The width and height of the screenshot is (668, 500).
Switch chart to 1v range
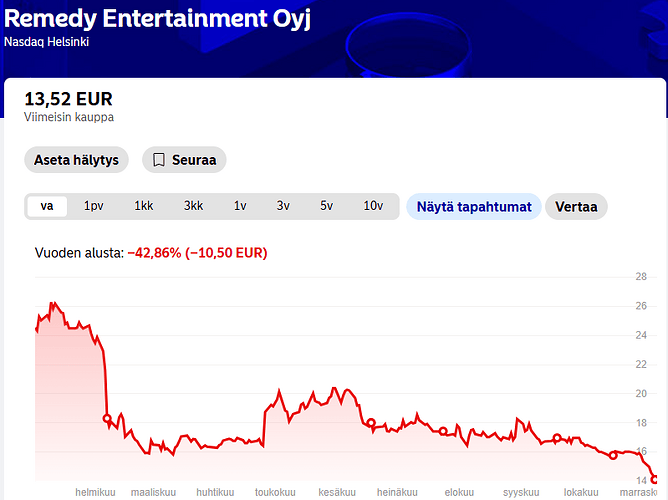(x=240, y=206)
